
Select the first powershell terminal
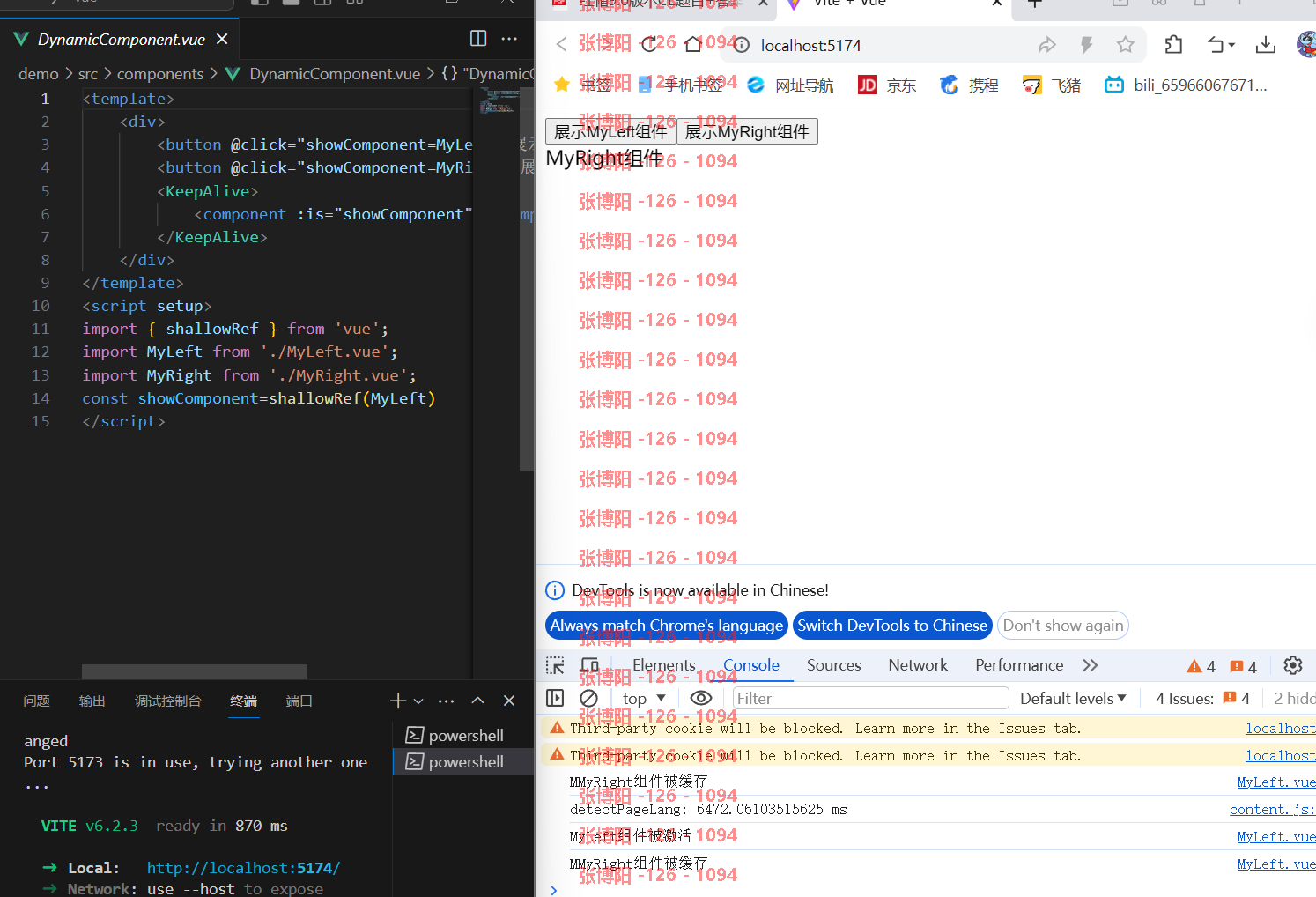(463, 735)
